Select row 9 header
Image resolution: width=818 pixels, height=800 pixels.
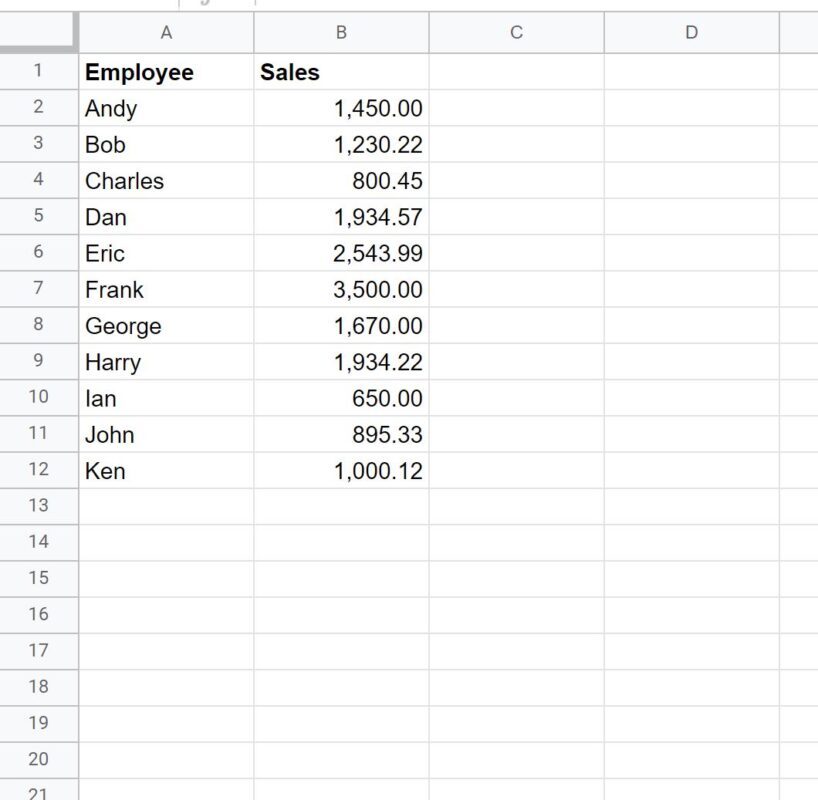coord(39,362)
